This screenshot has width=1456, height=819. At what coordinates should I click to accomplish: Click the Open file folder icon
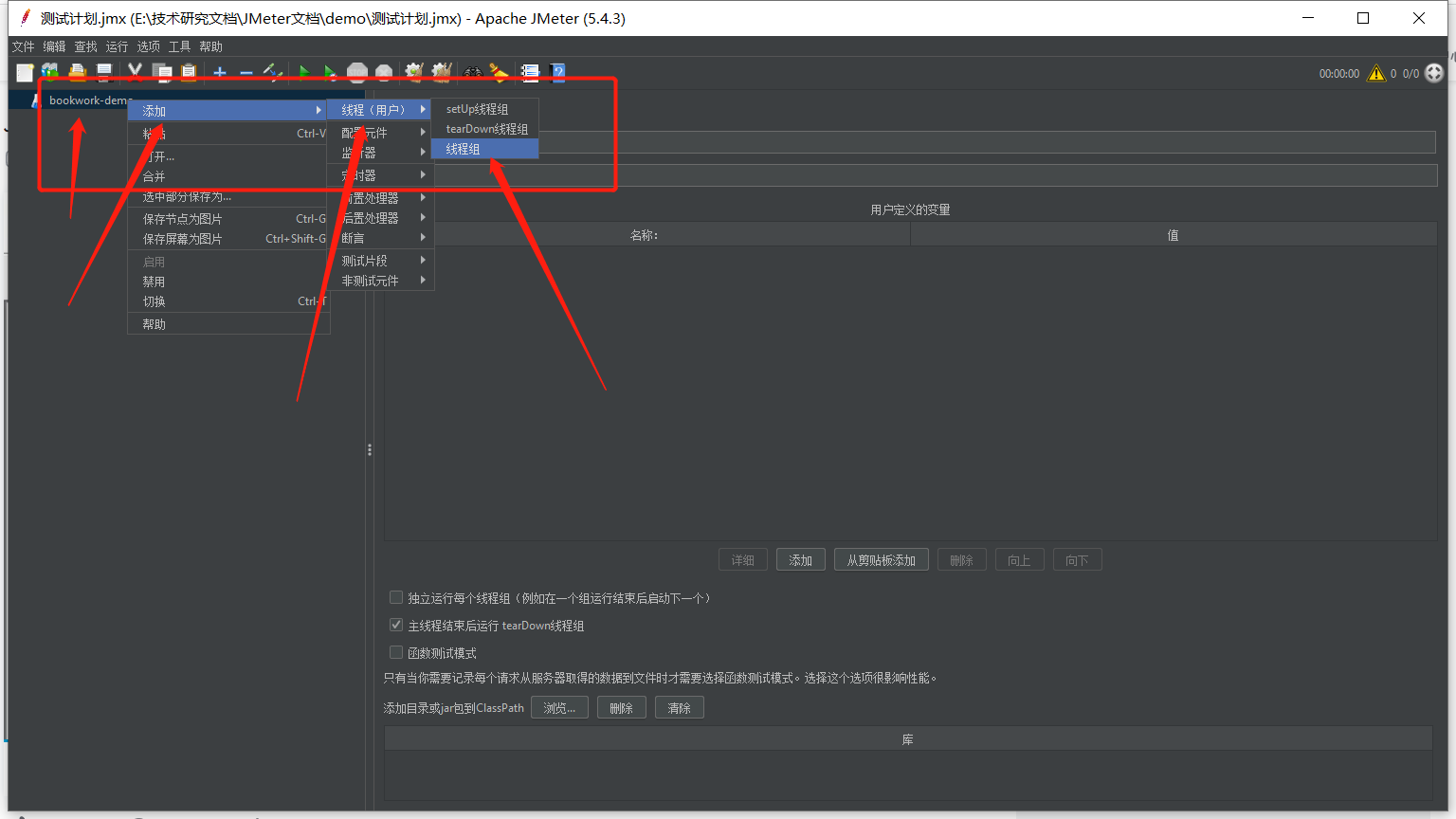(78, 72)
